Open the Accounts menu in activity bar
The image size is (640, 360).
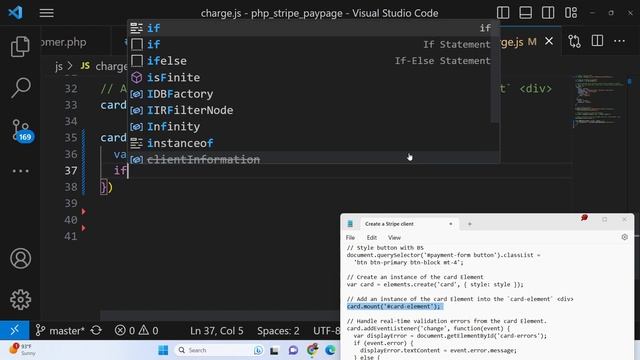point(20,258)
